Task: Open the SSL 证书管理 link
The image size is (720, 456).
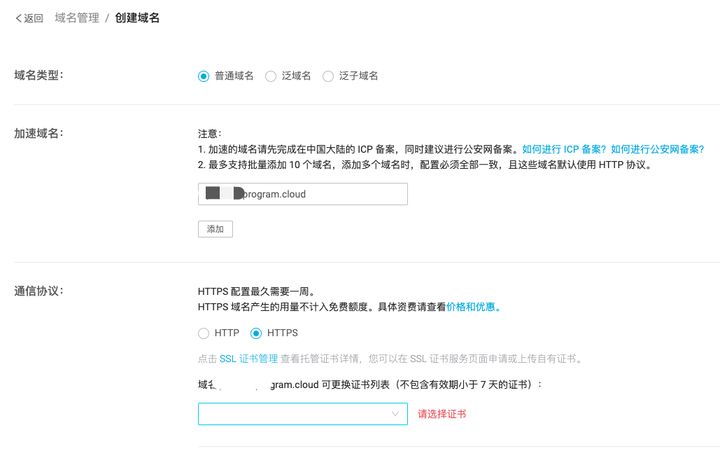Action: 248,359
